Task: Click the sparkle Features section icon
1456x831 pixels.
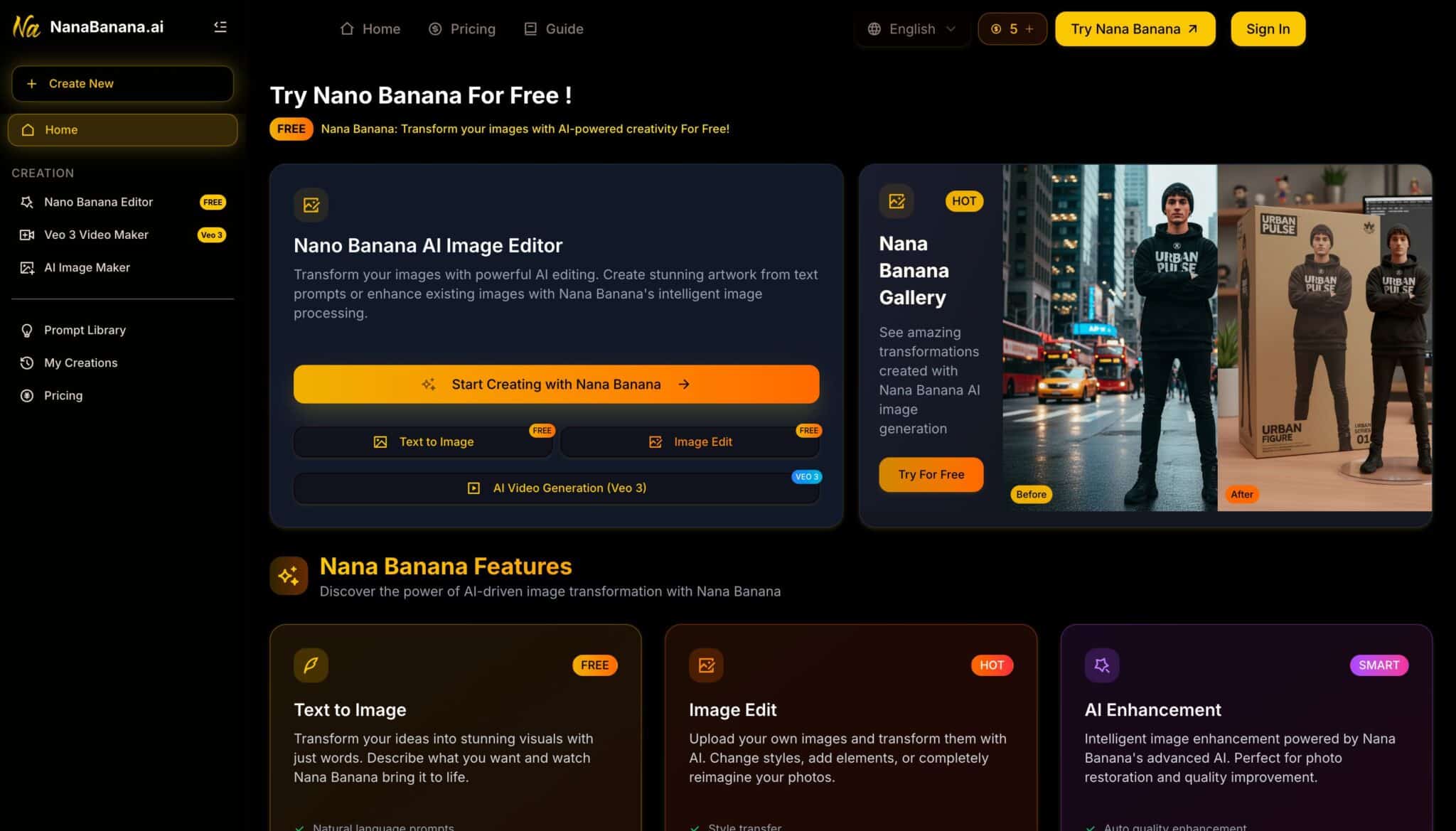Action: tap(289, 576)
